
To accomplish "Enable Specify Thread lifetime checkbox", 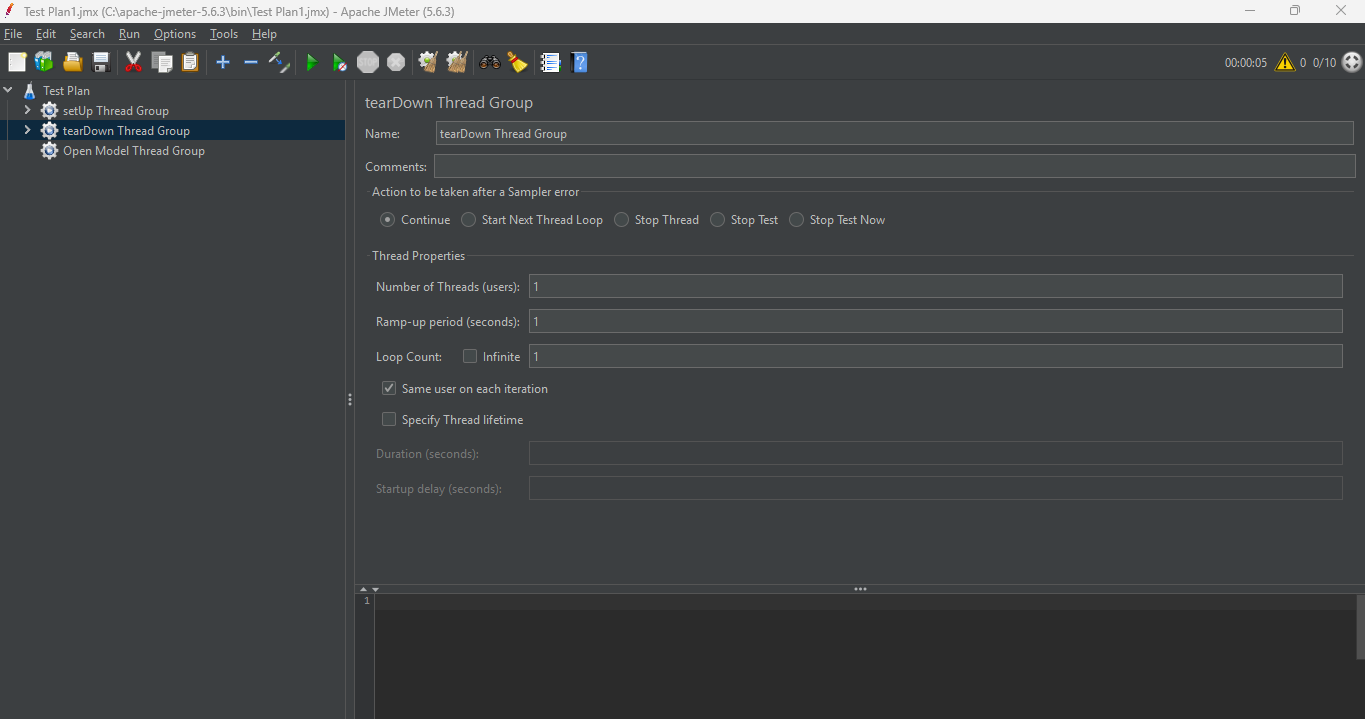I will pyautogui.click(x=389, y=419).
